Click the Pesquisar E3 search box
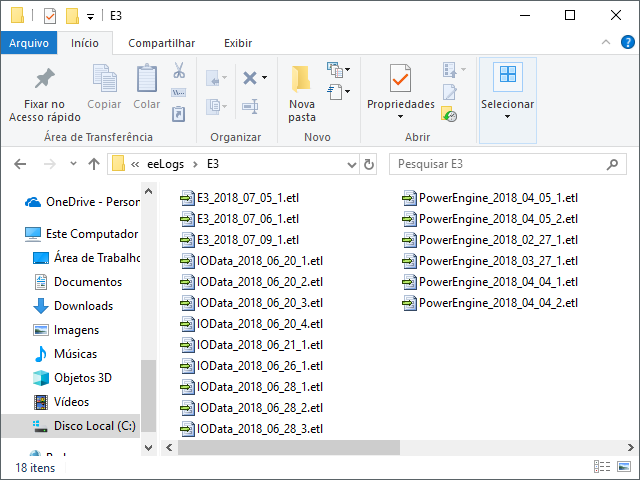Screen dimensions: 640x480 point(500,164)
